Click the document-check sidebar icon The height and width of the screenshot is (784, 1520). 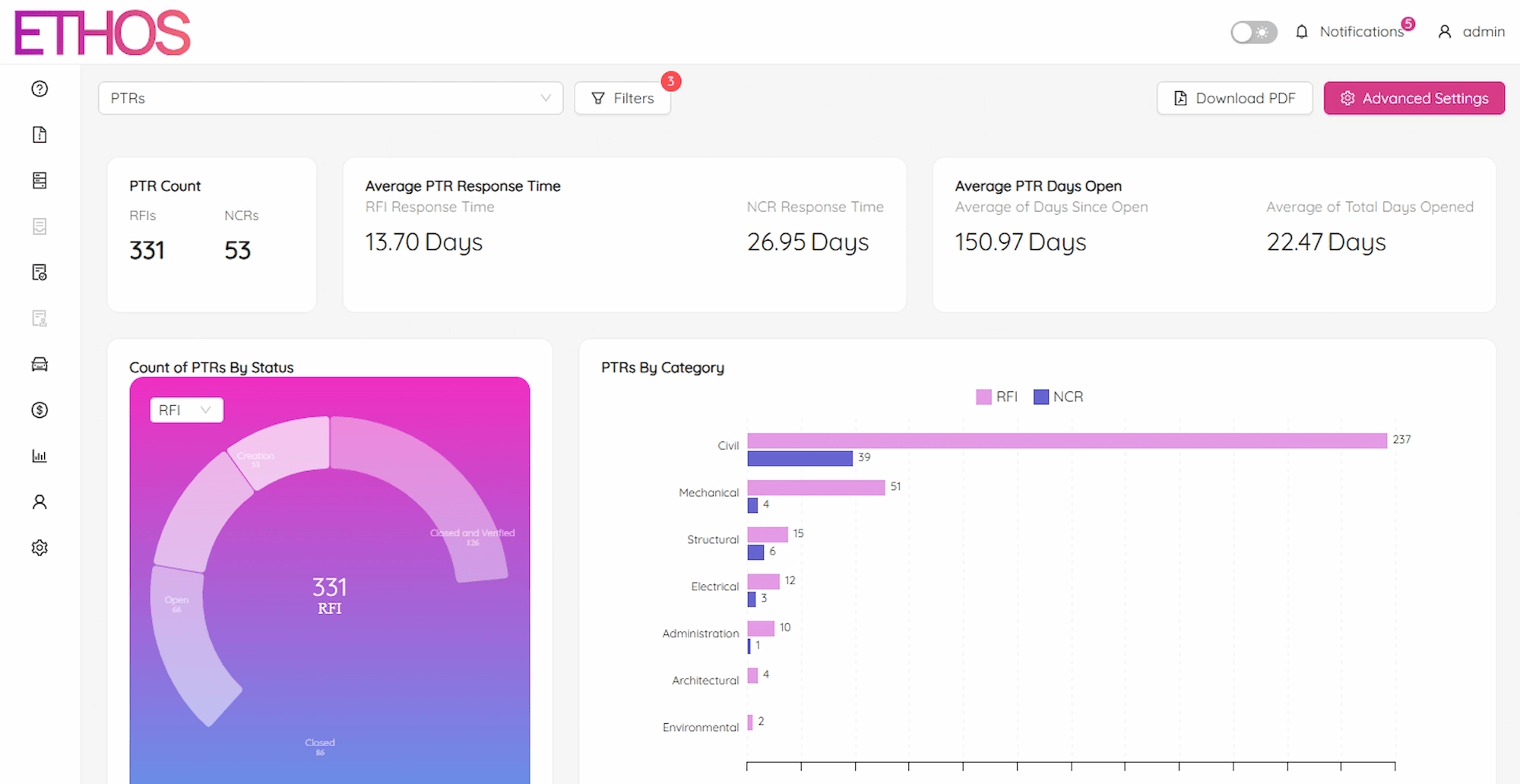point(38,273)
